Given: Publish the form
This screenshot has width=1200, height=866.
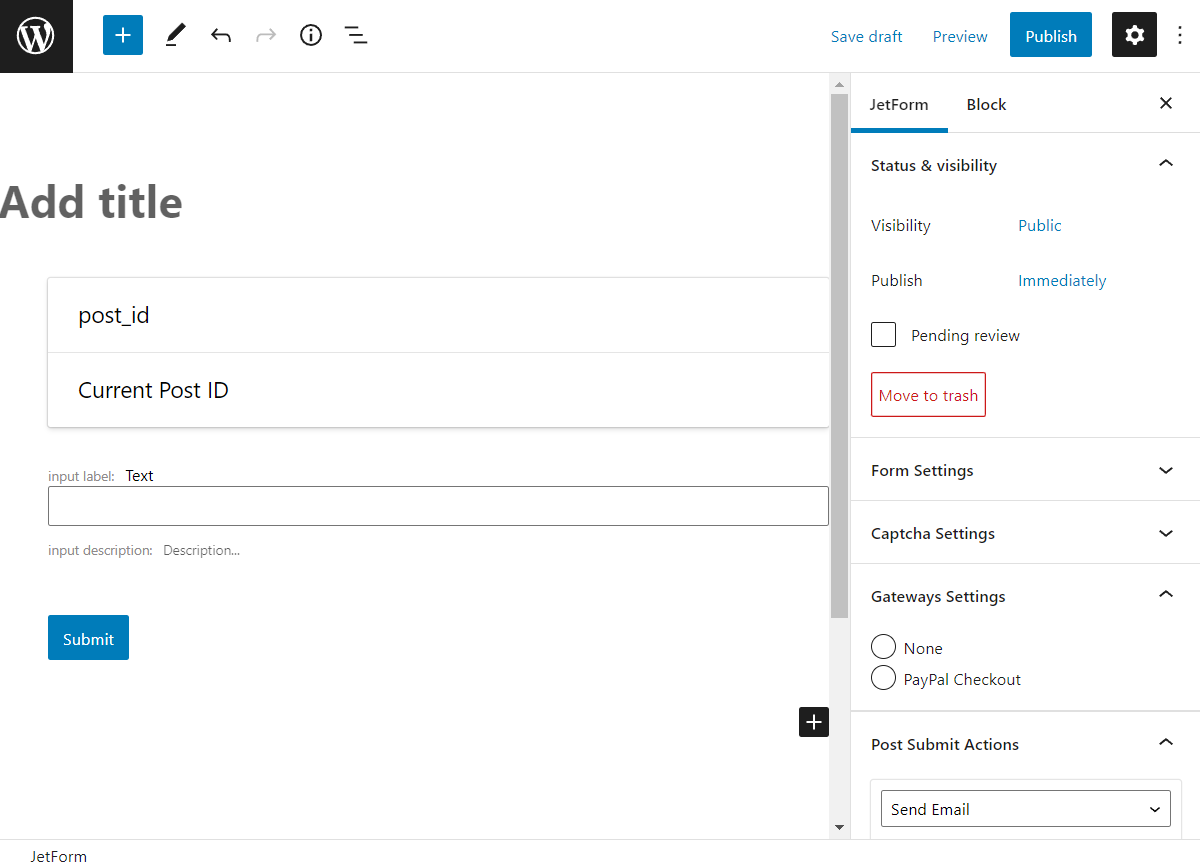Looking at the screenshot, I should [1050, 35].
